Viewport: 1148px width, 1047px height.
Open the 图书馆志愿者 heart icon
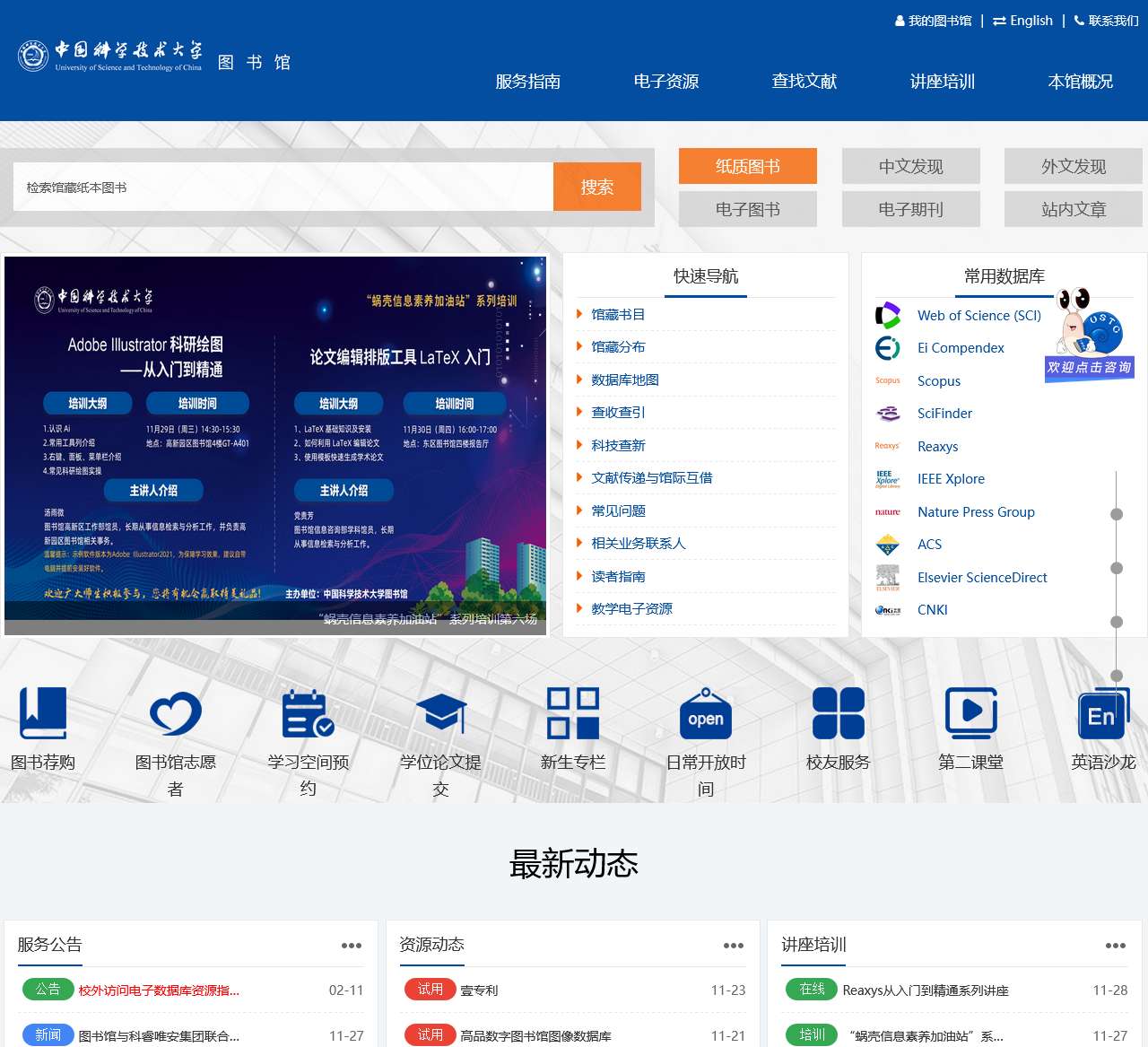point(176,713)
